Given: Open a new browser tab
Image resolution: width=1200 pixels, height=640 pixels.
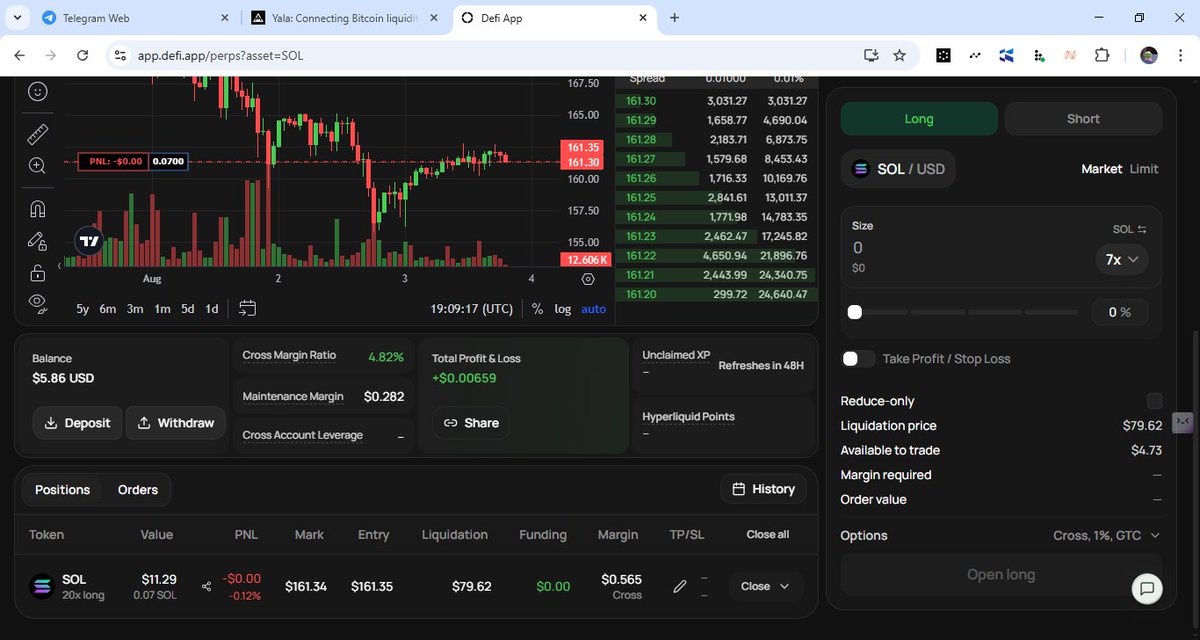Looking at the screenshot, I should pyautogui.click(x=675, y=18).
